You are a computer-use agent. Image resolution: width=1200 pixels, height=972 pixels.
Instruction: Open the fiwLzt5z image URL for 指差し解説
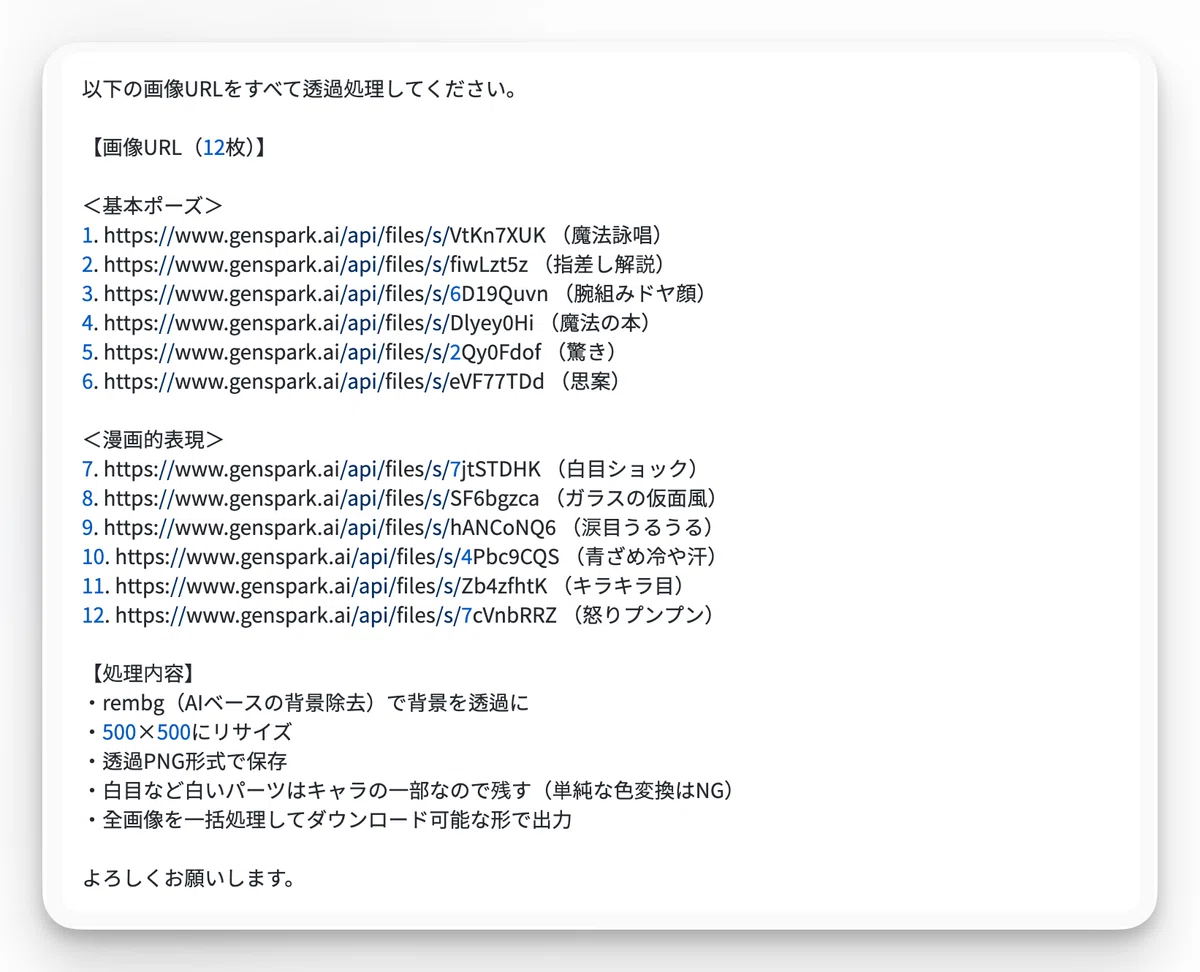[x=316, y=264]
